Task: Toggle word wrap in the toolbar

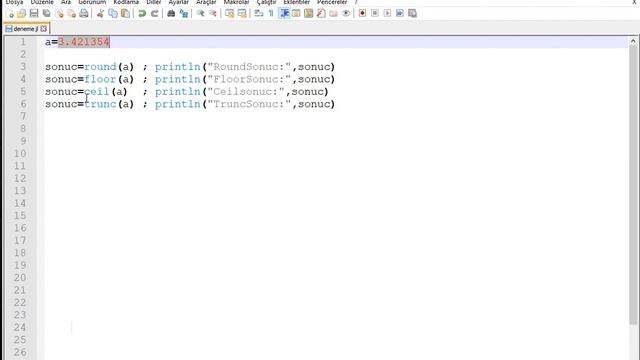Action: pos(259,13)
